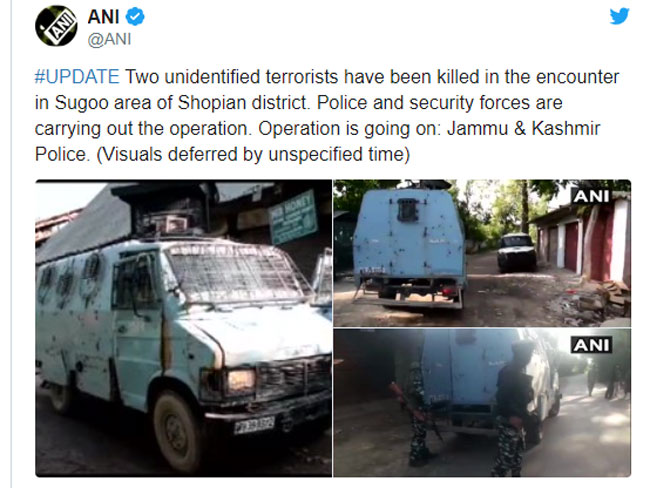
Task: Click the Twitter bird logo
Action: pyautogui.click(x=619, y=17)
